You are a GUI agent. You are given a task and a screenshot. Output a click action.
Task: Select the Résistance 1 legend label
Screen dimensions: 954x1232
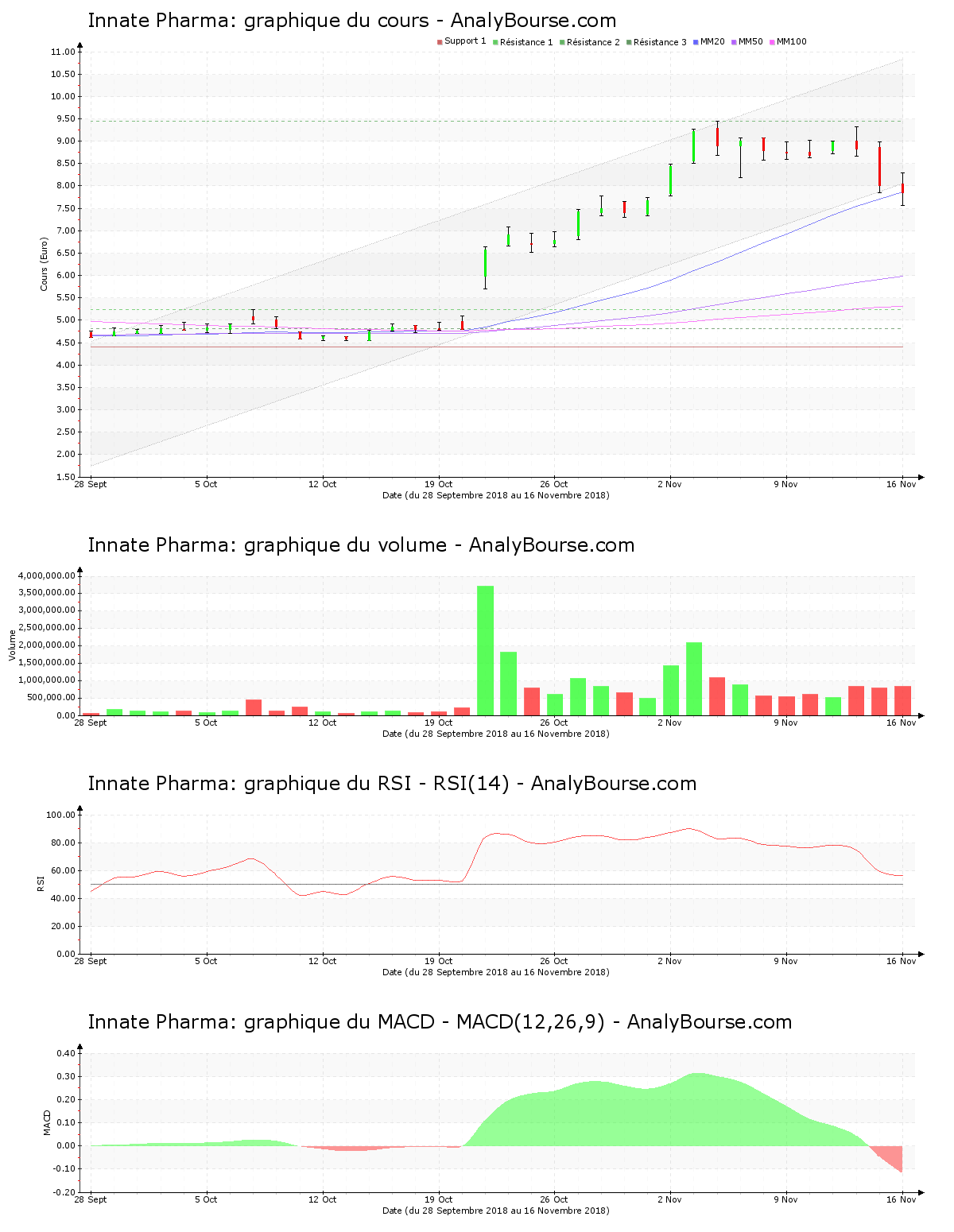(x=526, y=42)
